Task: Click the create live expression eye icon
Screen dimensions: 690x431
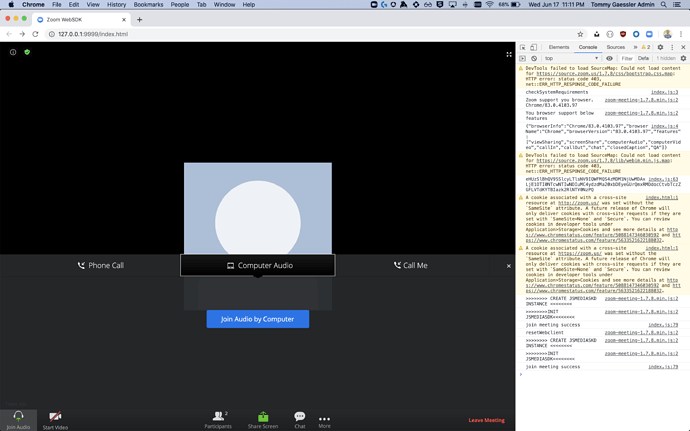Action: click(x=609, y=58)
